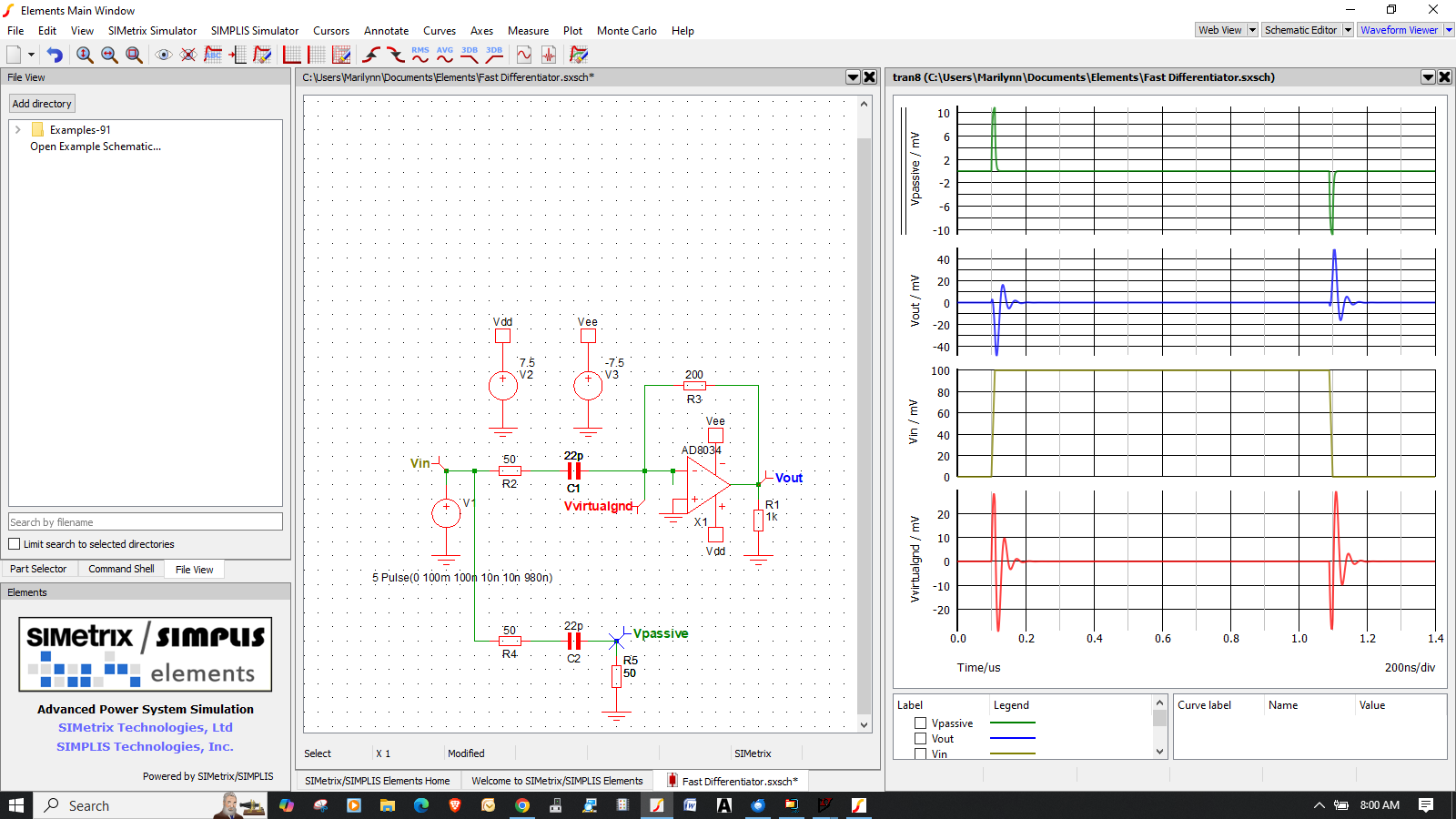Click the blue Vout legend line
Screen dimensions: 1456x819
(1013, 738)
